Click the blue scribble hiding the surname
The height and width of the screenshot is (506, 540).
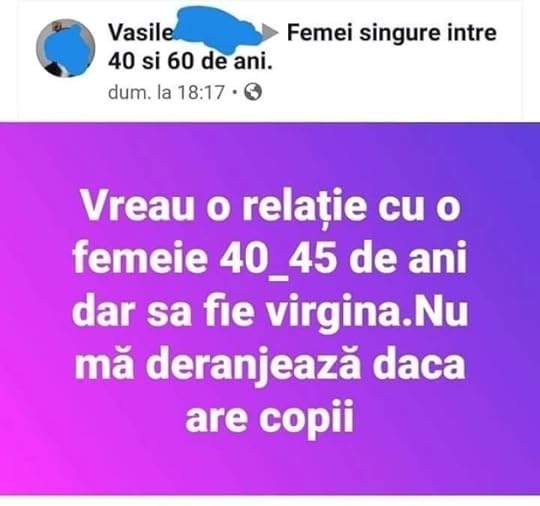218,28
